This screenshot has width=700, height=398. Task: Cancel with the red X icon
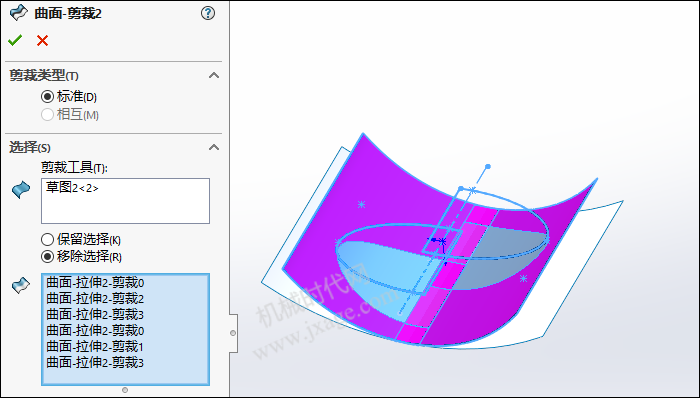click(42, 41)
